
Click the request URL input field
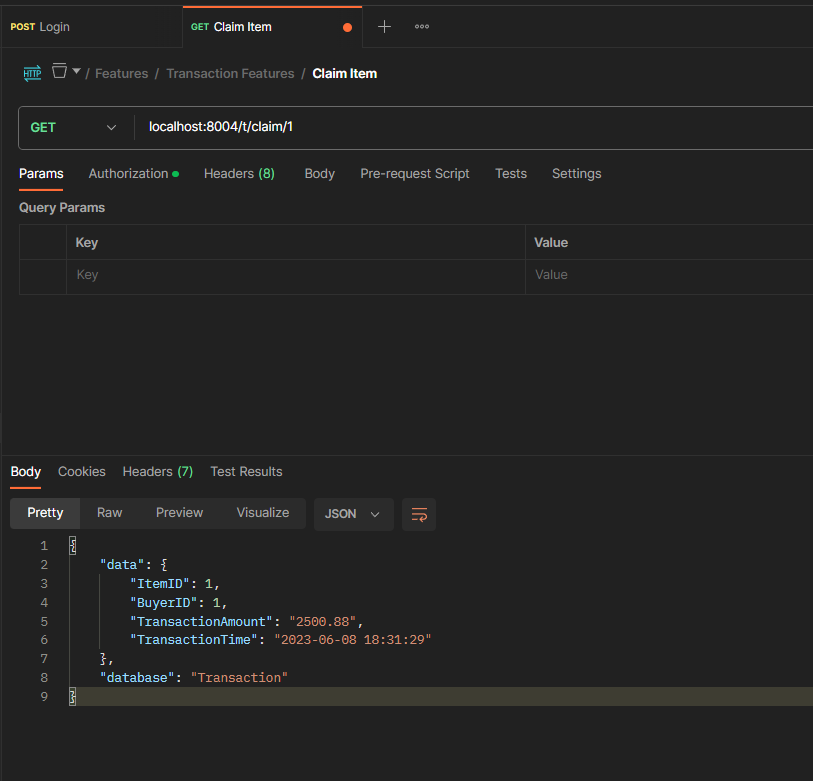[x=470, y=128]
